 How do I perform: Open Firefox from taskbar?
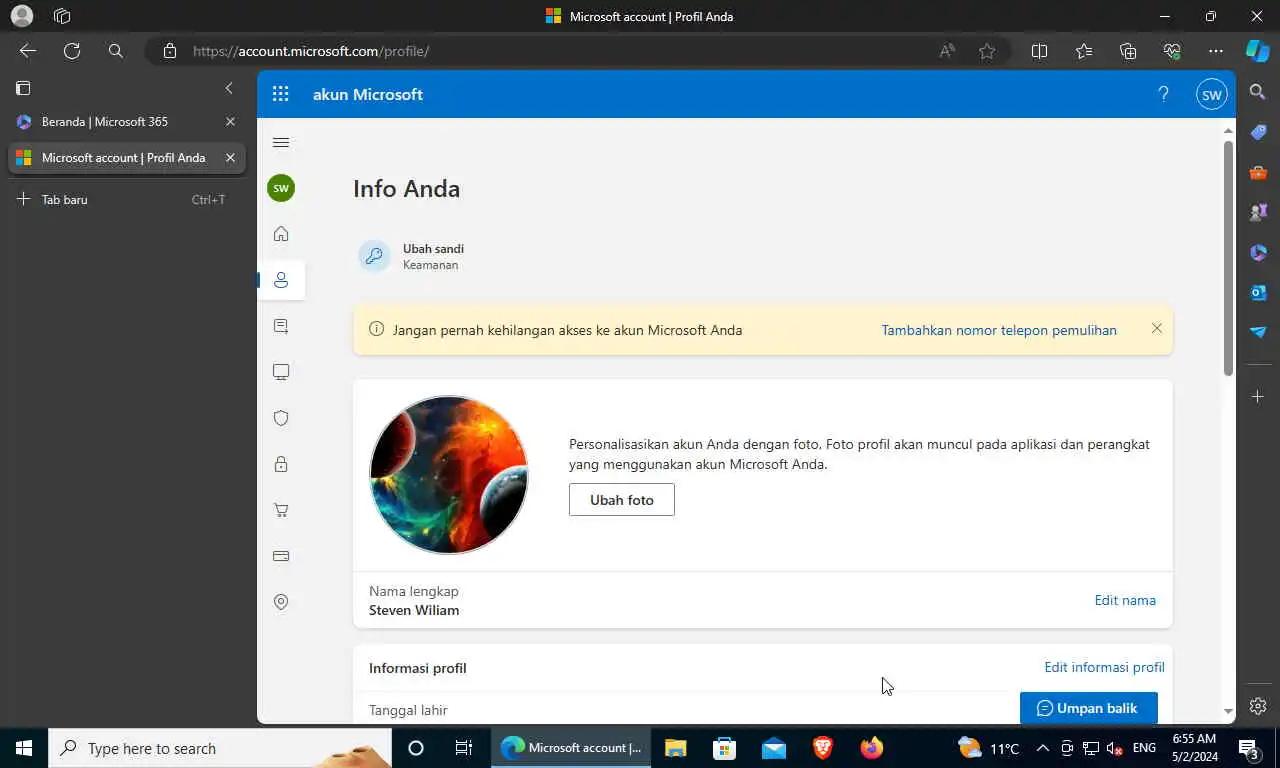(872, 748)
